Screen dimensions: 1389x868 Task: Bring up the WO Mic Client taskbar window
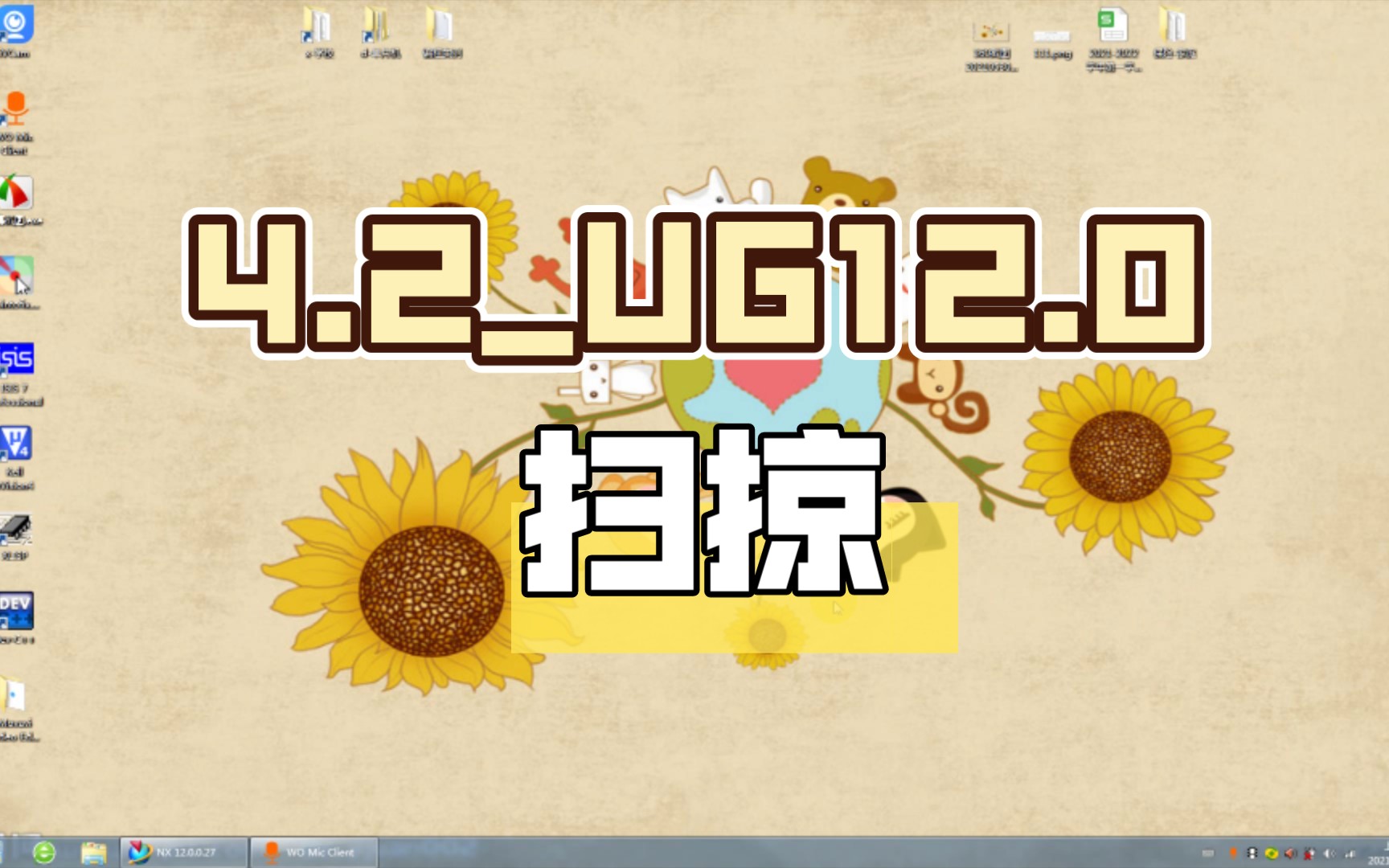click(313, 854)
